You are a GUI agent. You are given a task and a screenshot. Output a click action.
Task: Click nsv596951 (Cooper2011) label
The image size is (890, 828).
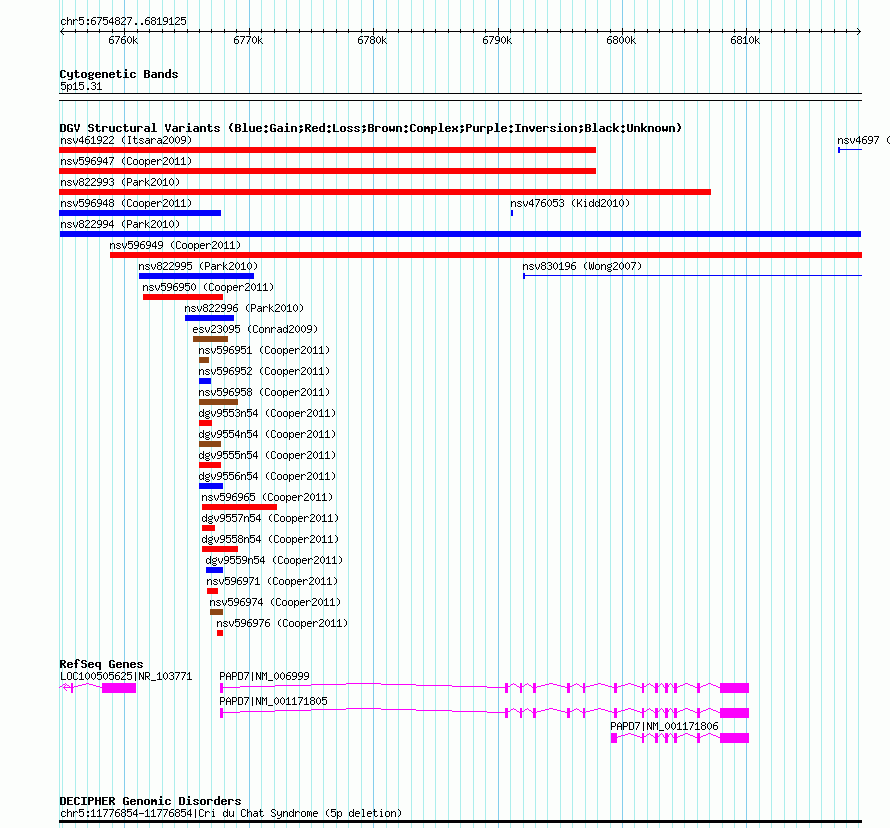(x=264, y=350)
